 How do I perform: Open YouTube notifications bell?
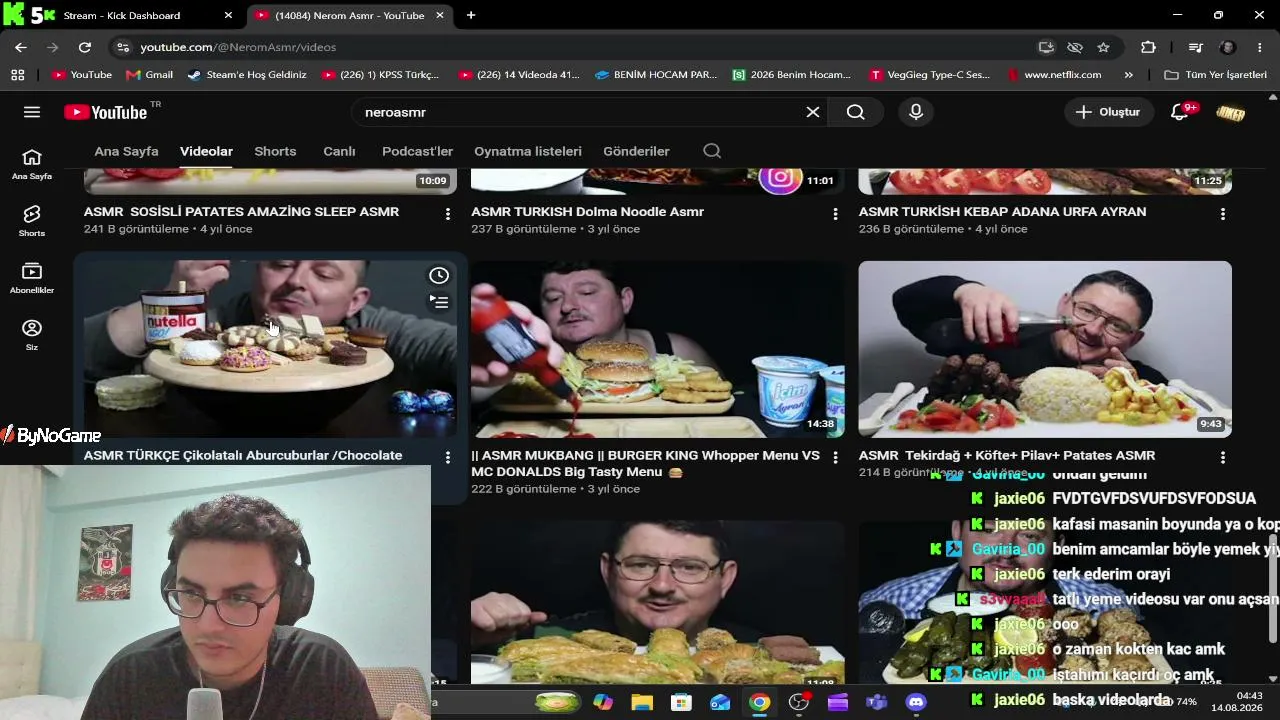[1180, 112]
